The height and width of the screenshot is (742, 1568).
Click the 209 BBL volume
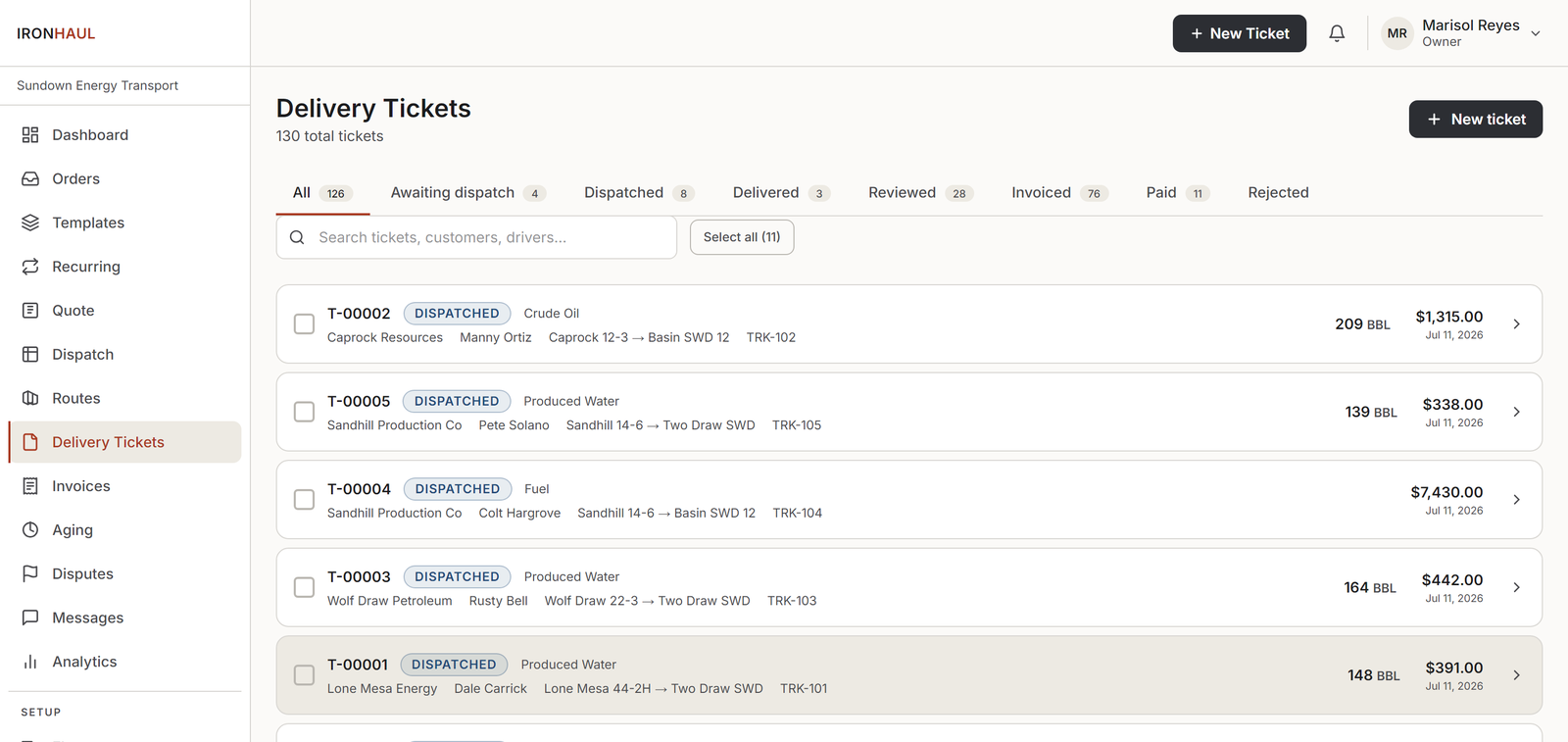1362,324
